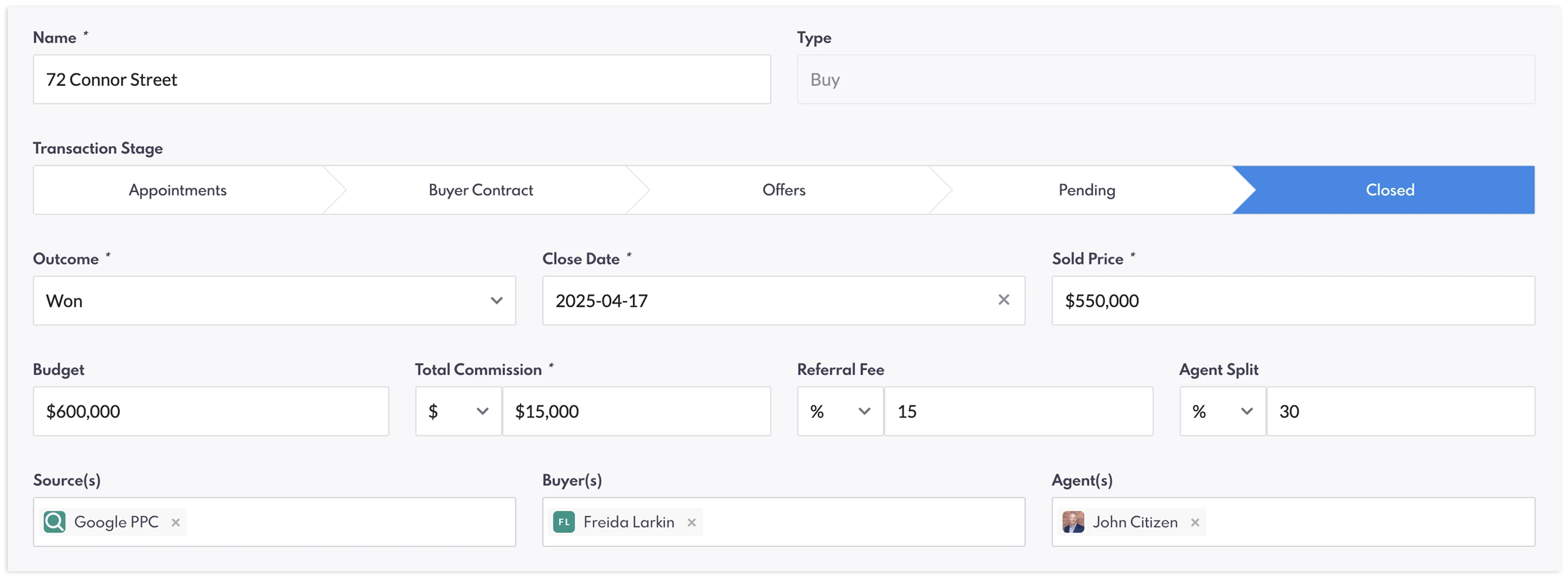This screenshot has width=1568, height=579.
Task: Click Freida Larkin's FL avatar badge
Action: [x=564, y=522]
